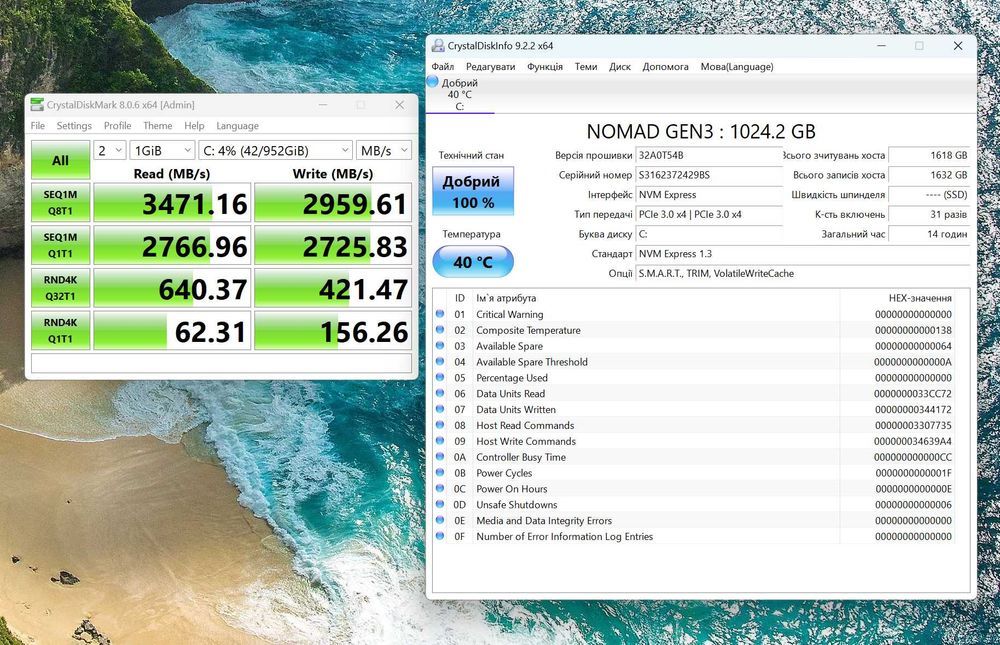The width and height of the screenshot is (1000, 645).
Task: Run the SEQ1M Q8T1 test
Action: pos(61,203)
